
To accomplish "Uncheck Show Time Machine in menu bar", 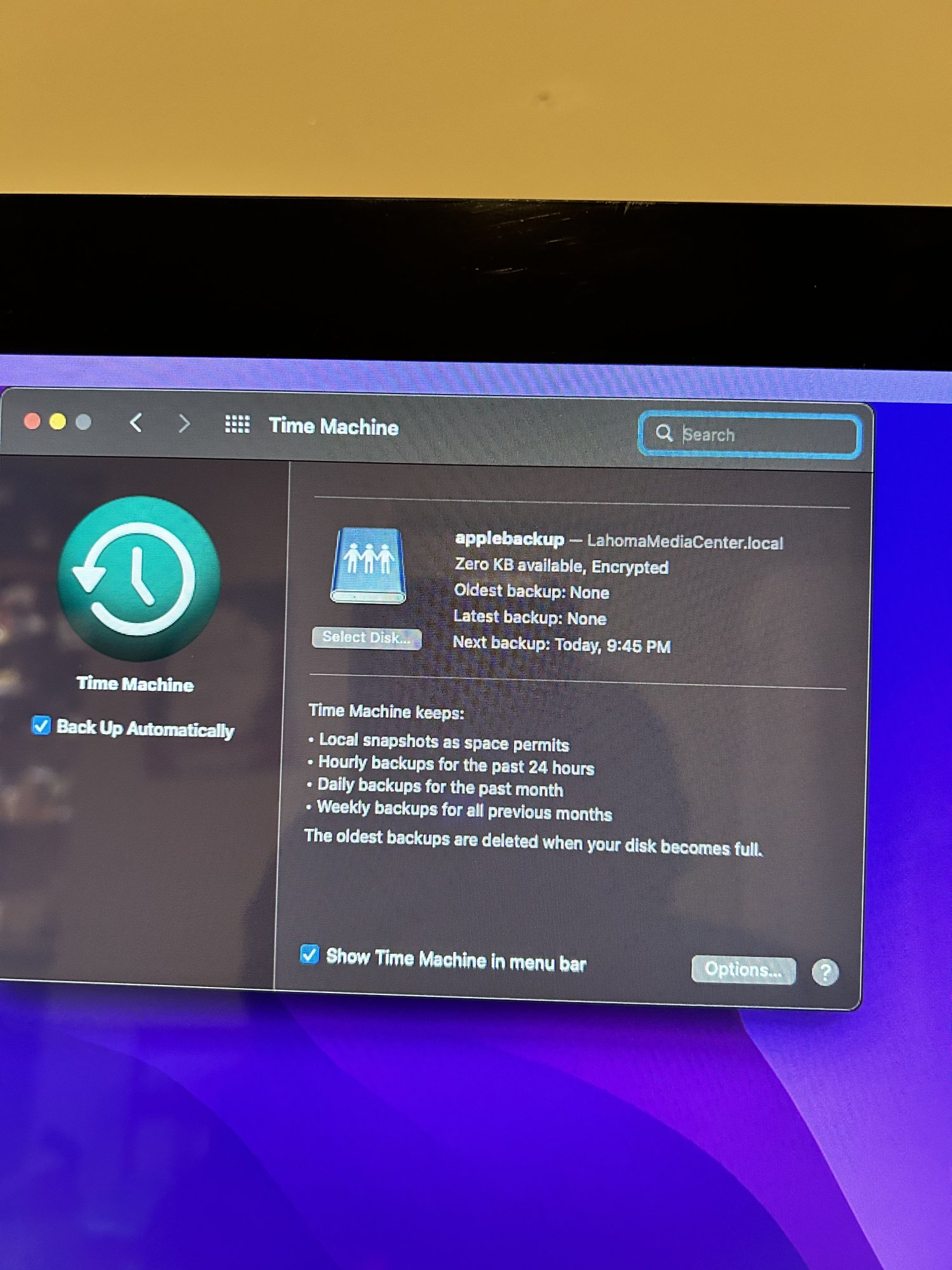I will coord(309,954).
